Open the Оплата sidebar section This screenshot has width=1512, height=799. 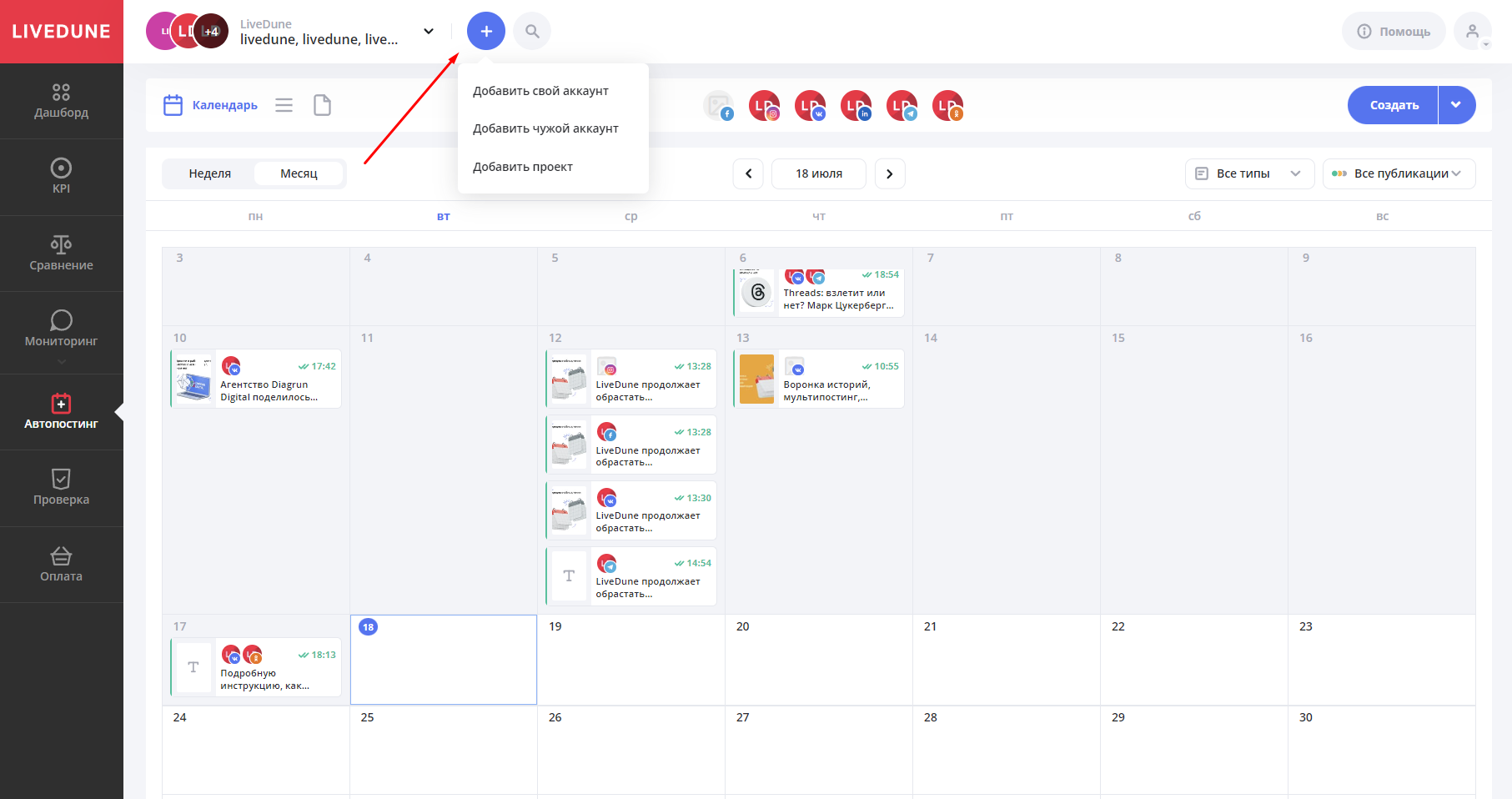pos(61,565)
